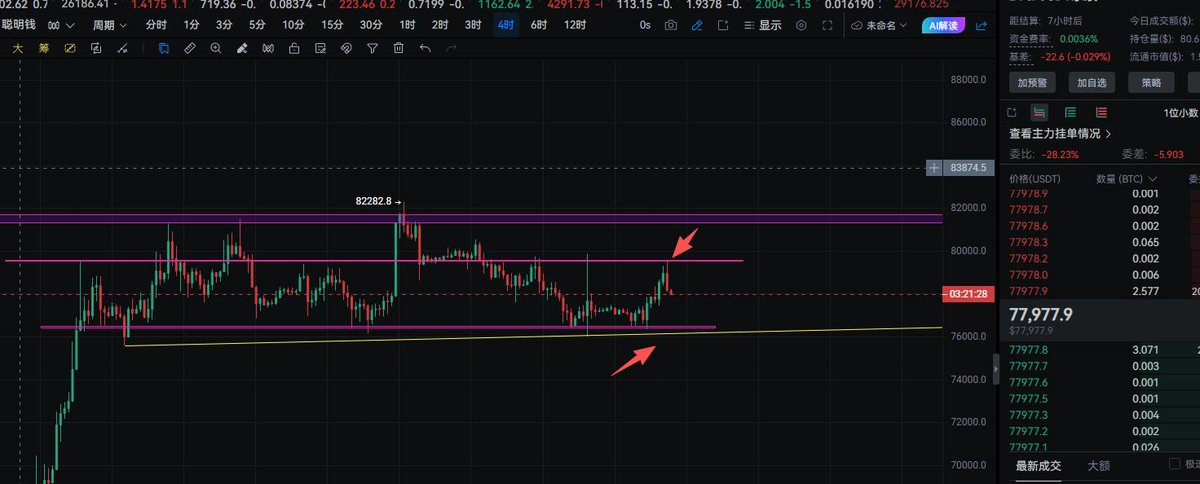
Task: Open the note edit icon
Action: [x=320, y=47]
